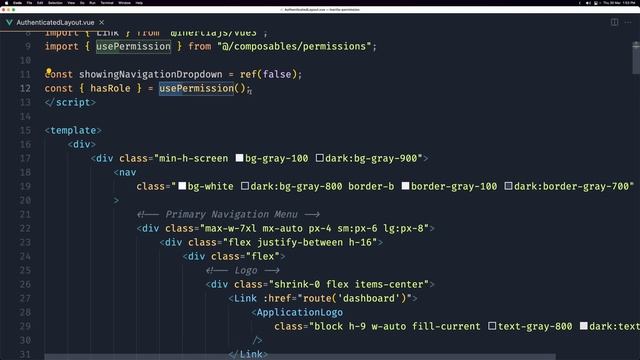Screen dimensions: 640x360
Task: Open the Apple menu
Action: click(x=6, y=3)
